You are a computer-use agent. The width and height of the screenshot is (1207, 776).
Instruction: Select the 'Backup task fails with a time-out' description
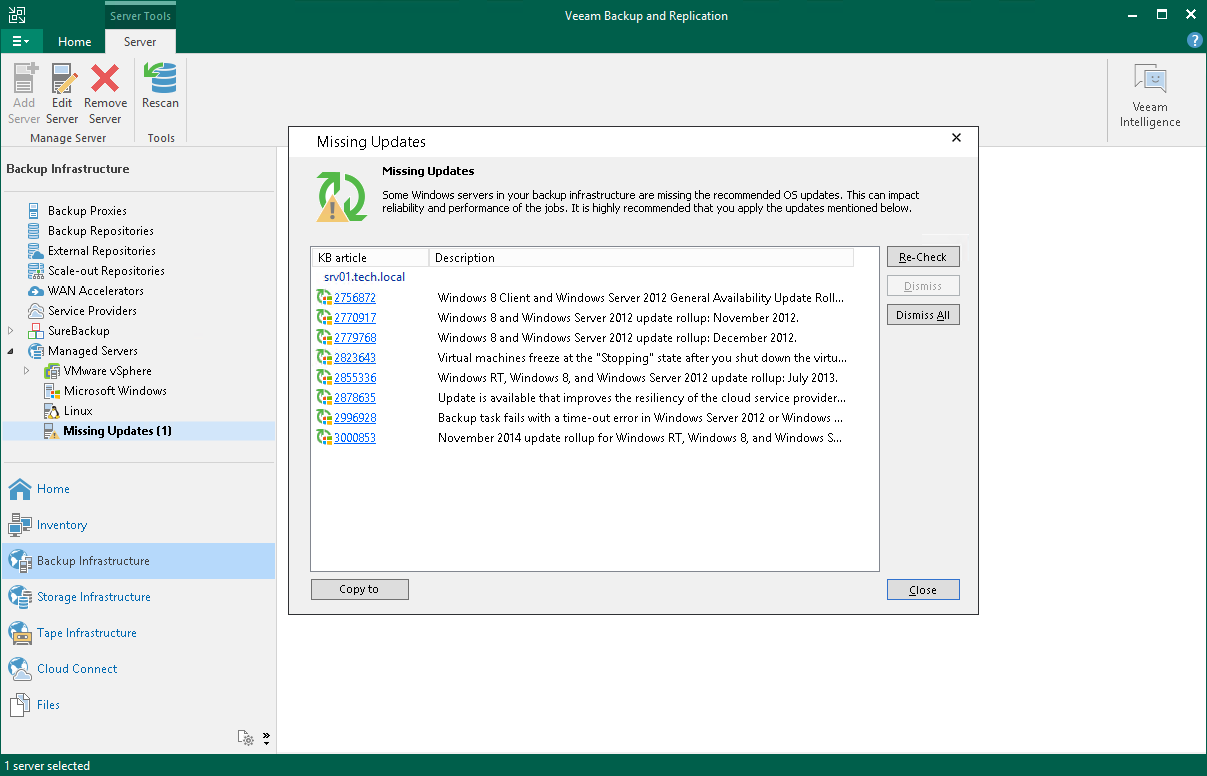[x=640, y=418]
